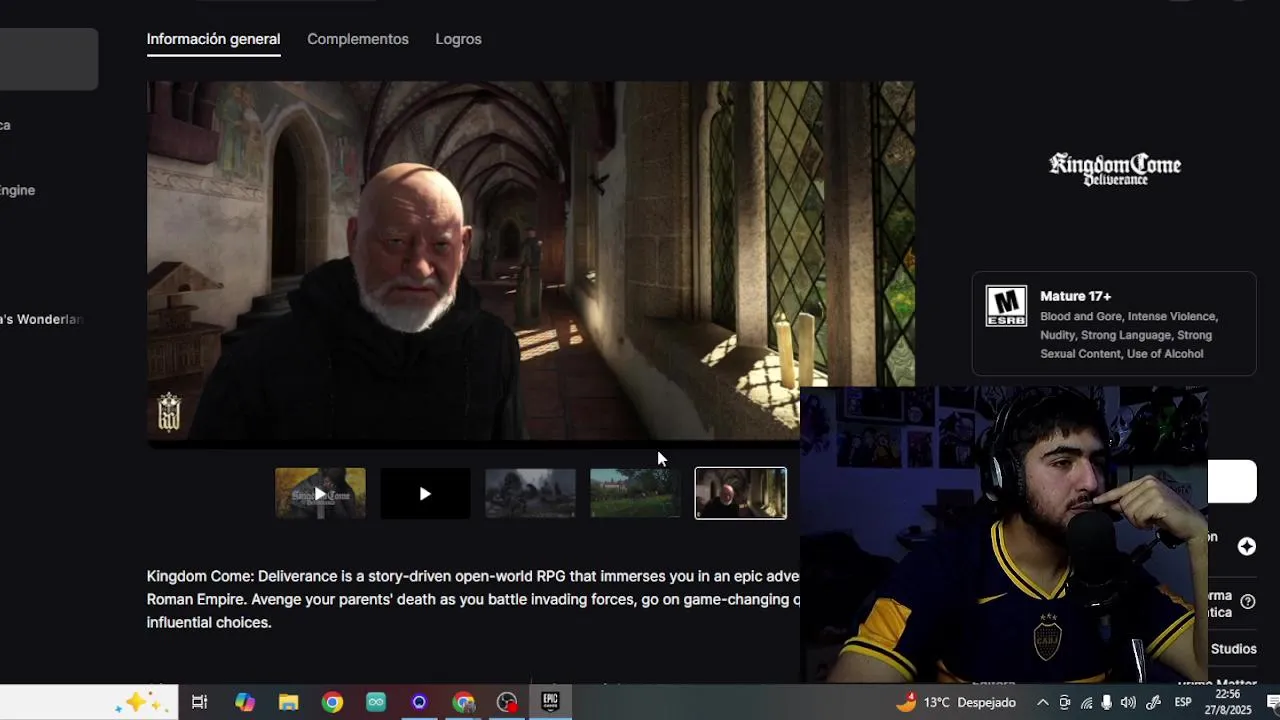Launch Copilot from the taskbar
Screen dimensions: 1280x720
245,702
